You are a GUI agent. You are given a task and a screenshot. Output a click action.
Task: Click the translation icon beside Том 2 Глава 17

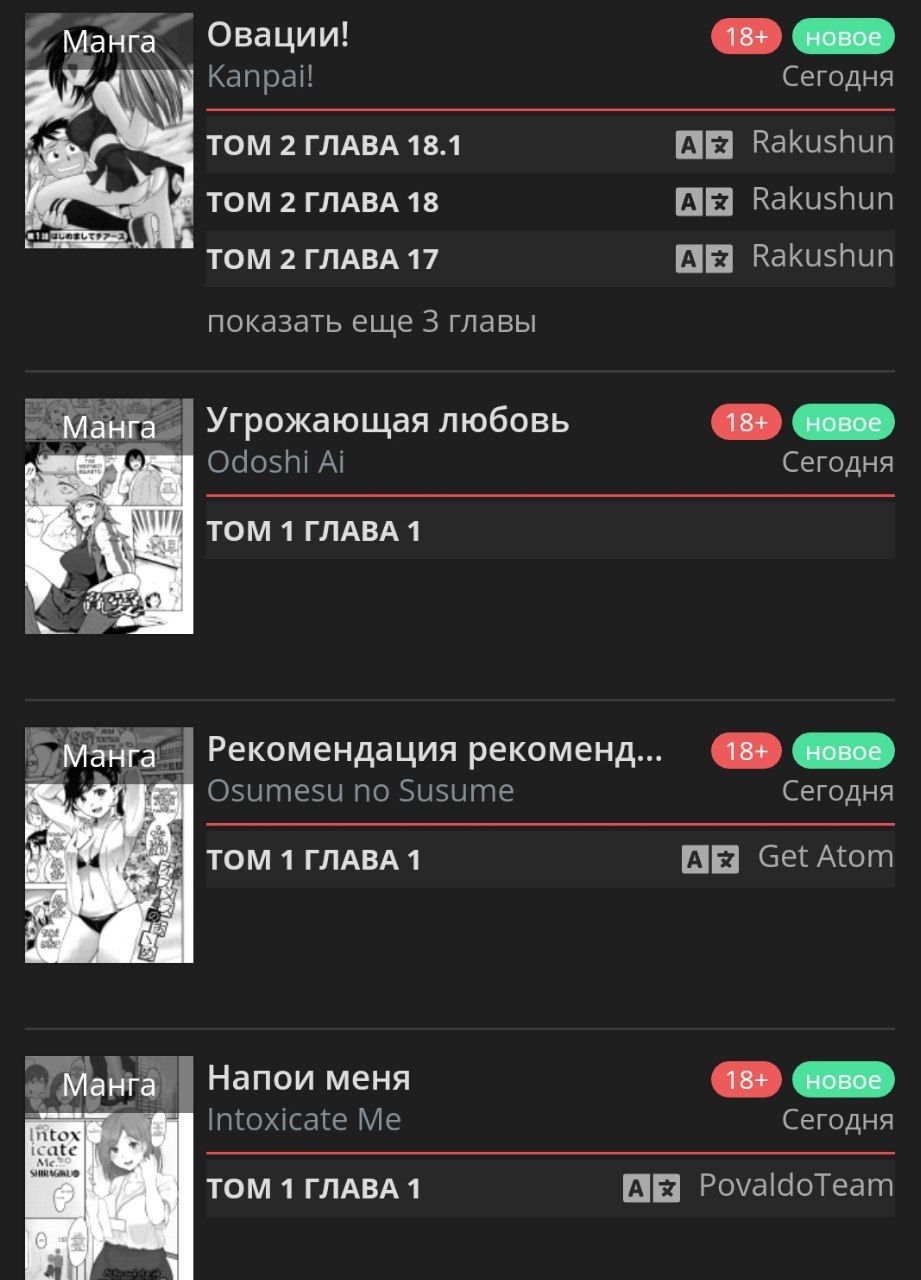(x=705, y=259)
